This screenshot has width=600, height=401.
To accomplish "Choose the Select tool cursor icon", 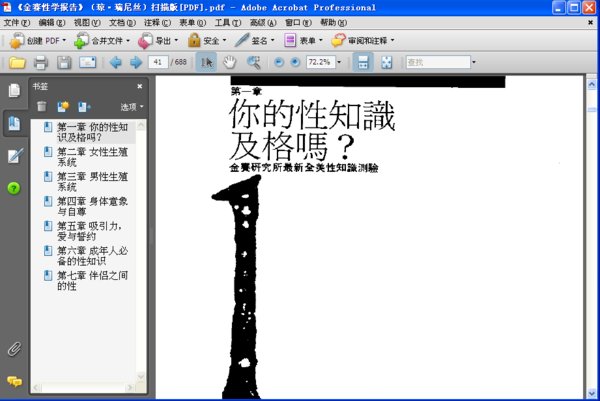I will pos(207,62).
